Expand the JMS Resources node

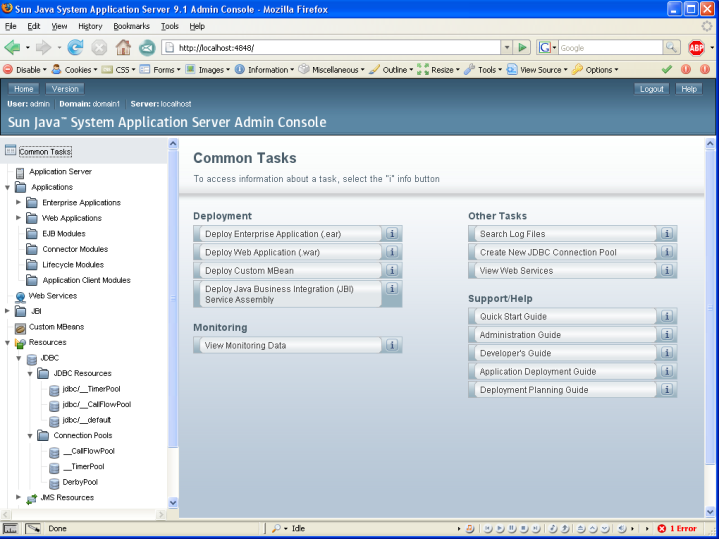[18, 497]
